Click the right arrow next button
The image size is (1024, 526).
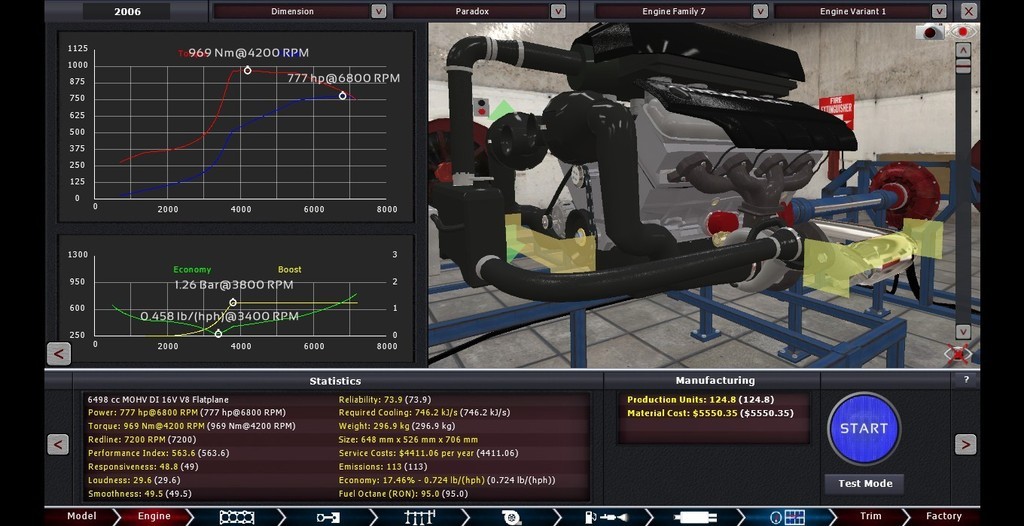pyautogui.click(x=965, y=444)
